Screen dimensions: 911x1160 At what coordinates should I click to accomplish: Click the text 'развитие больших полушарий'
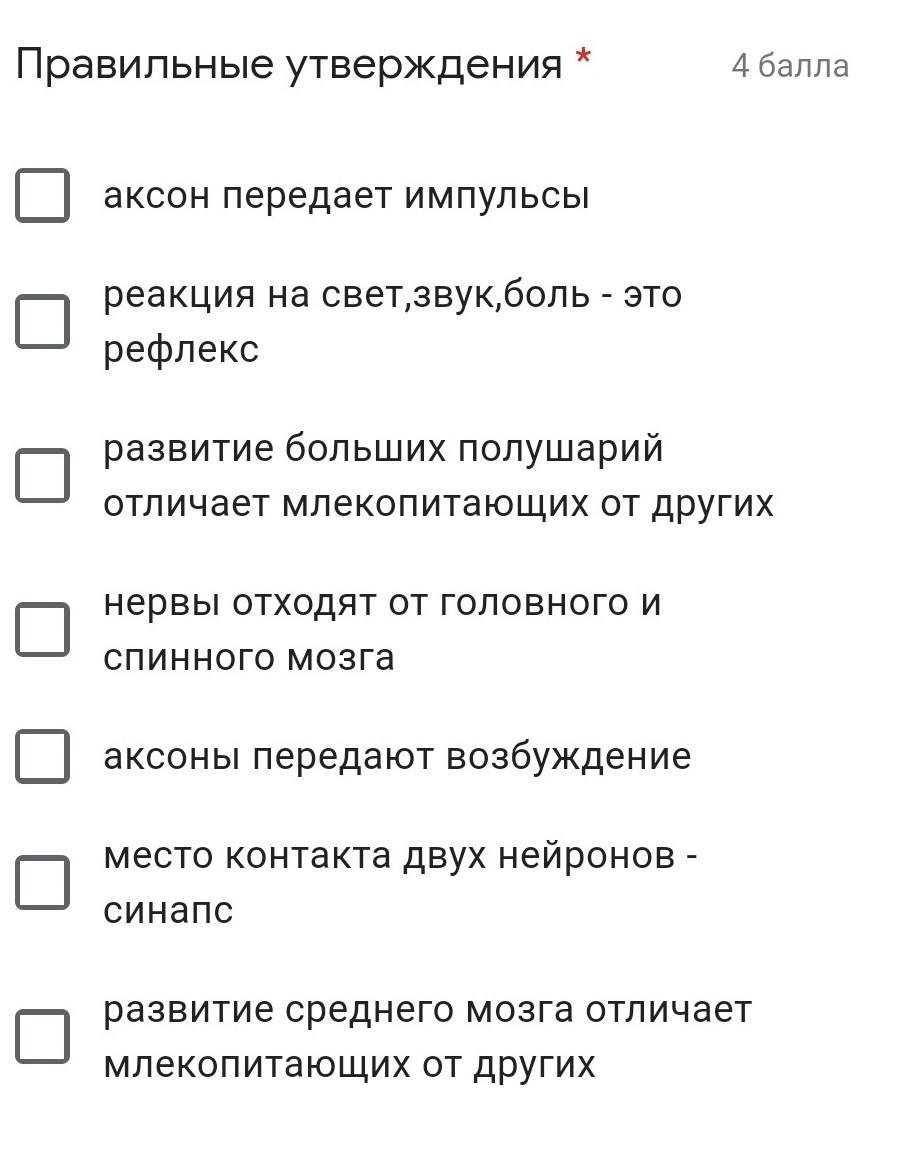coord(383,449)
